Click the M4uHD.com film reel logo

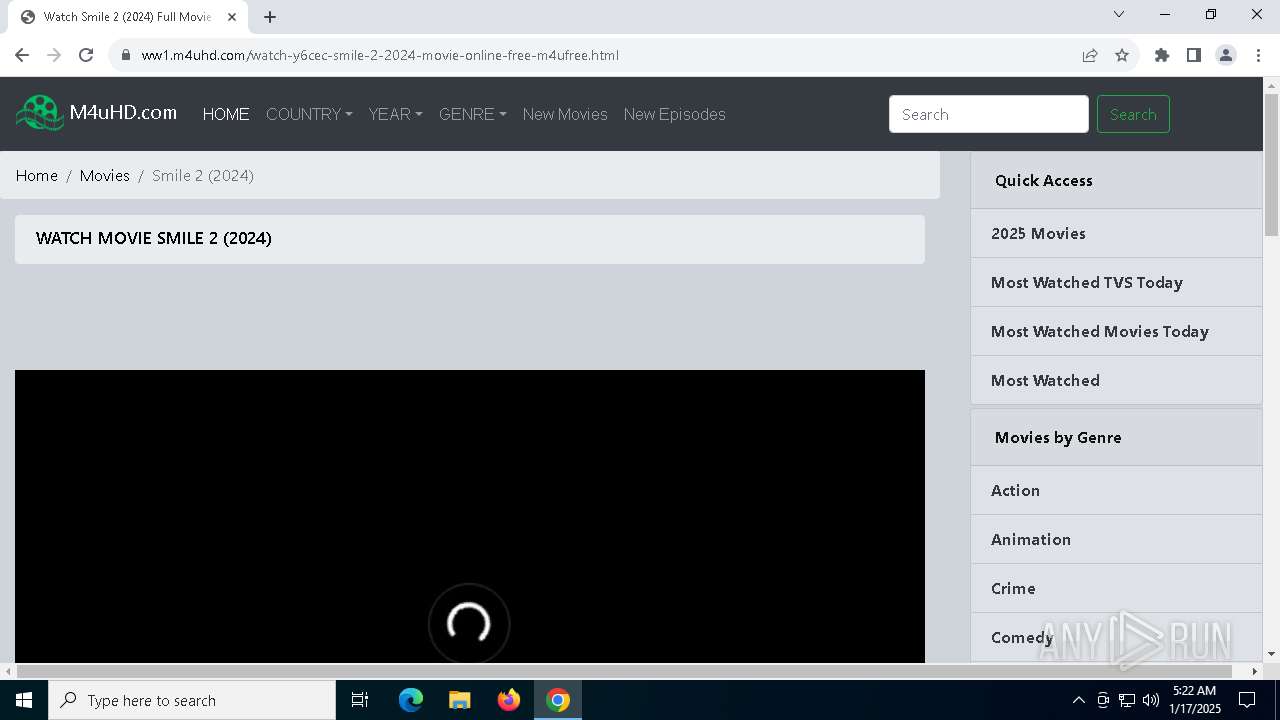40,113
